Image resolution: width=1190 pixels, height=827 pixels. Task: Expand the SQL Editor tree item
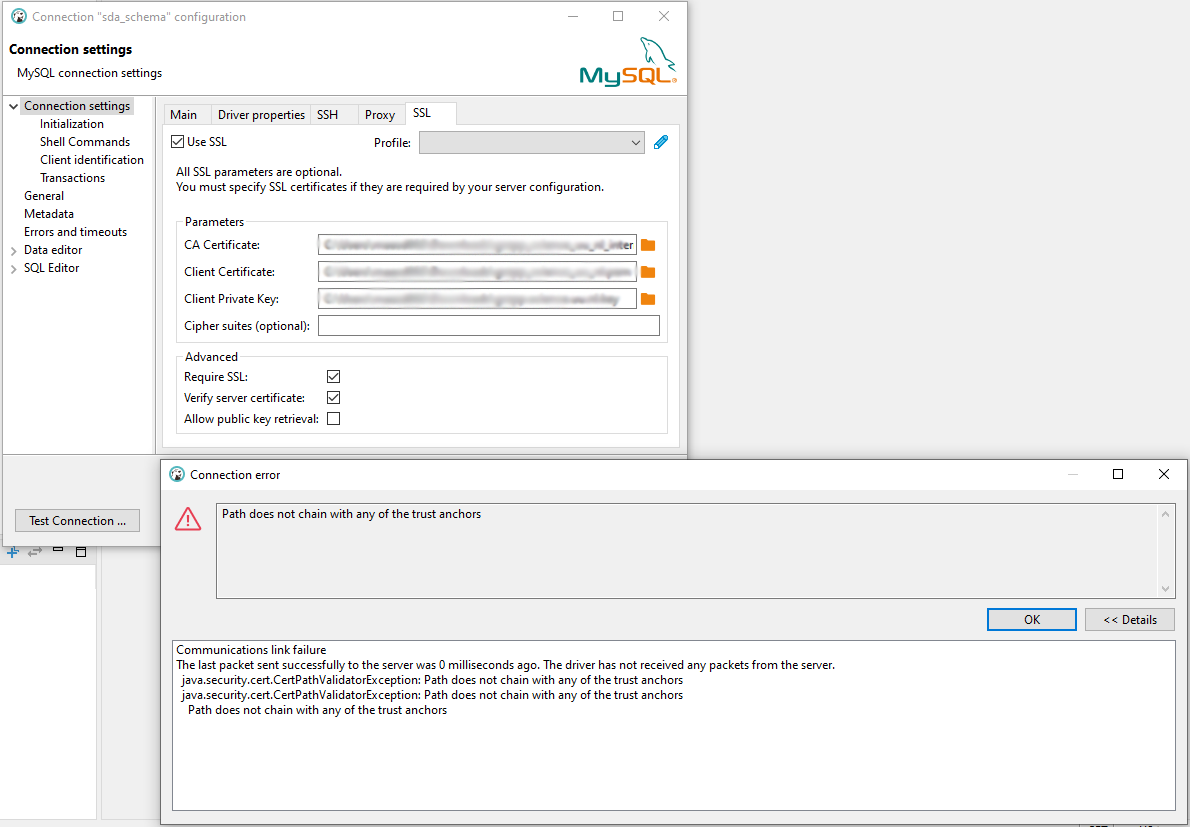coord(12,267)
